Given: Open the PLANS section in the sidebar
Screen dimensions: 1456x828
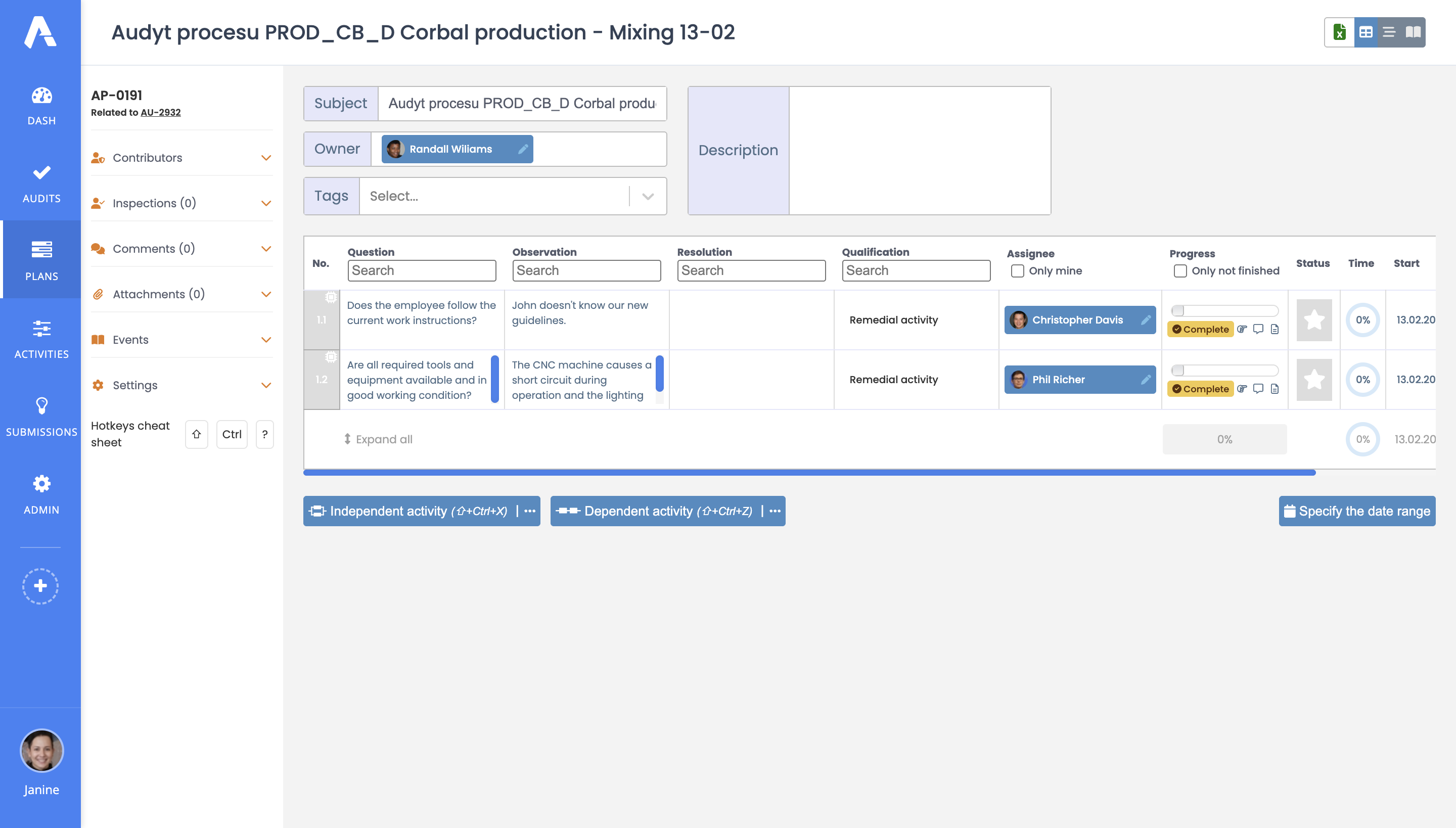Looking at the screenshot, I should coord(41,259).
